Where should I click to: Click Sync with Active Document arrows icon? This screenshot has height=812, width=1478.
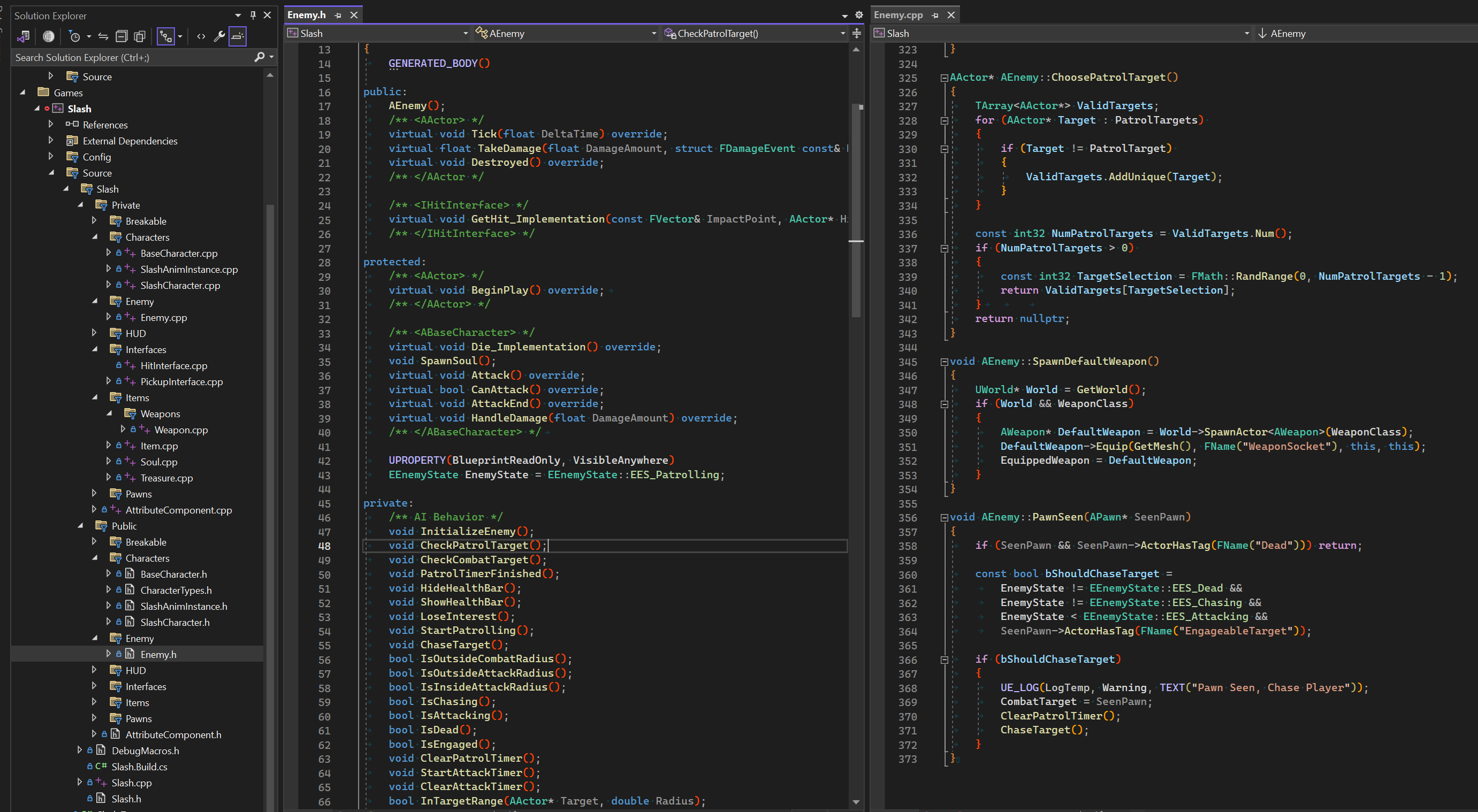pos(103,37)
